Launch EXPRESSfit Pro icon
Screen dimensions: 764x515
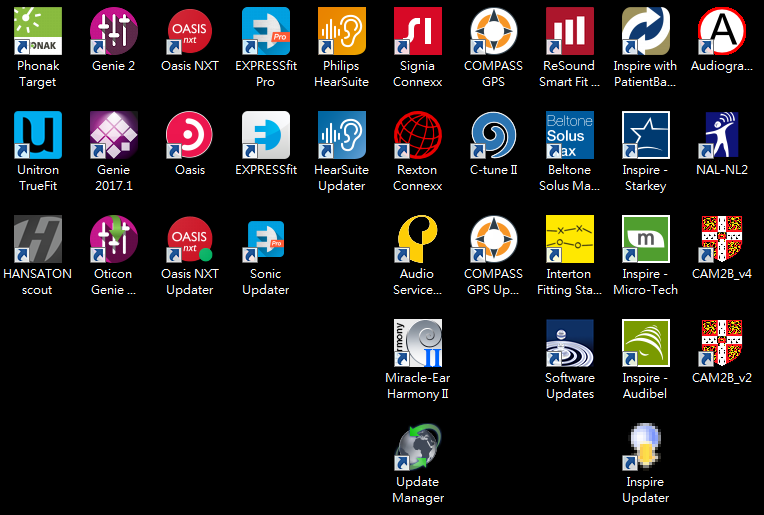click(266, 31)
